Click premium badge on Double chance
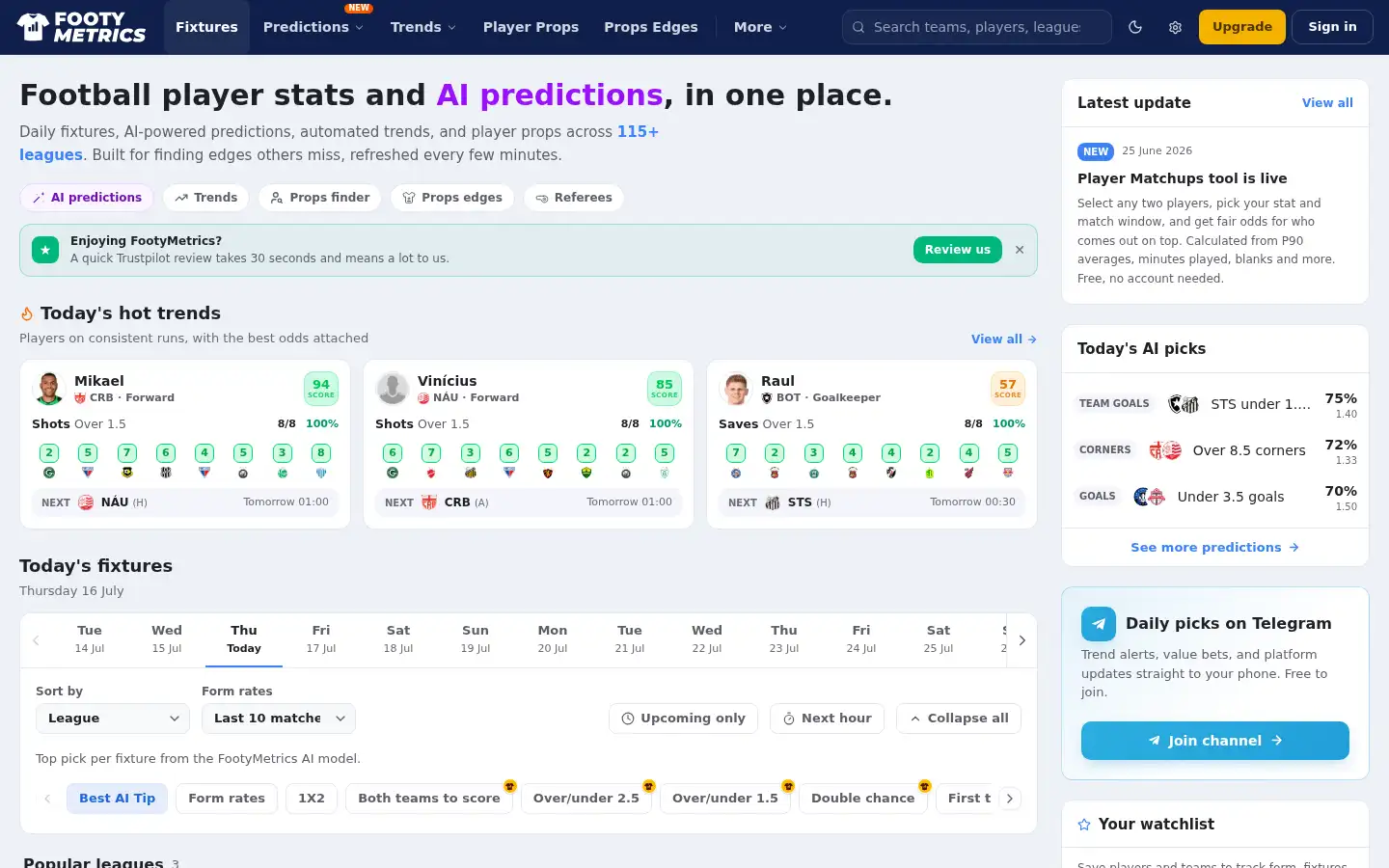The image size is (1389, 868). 925,786
